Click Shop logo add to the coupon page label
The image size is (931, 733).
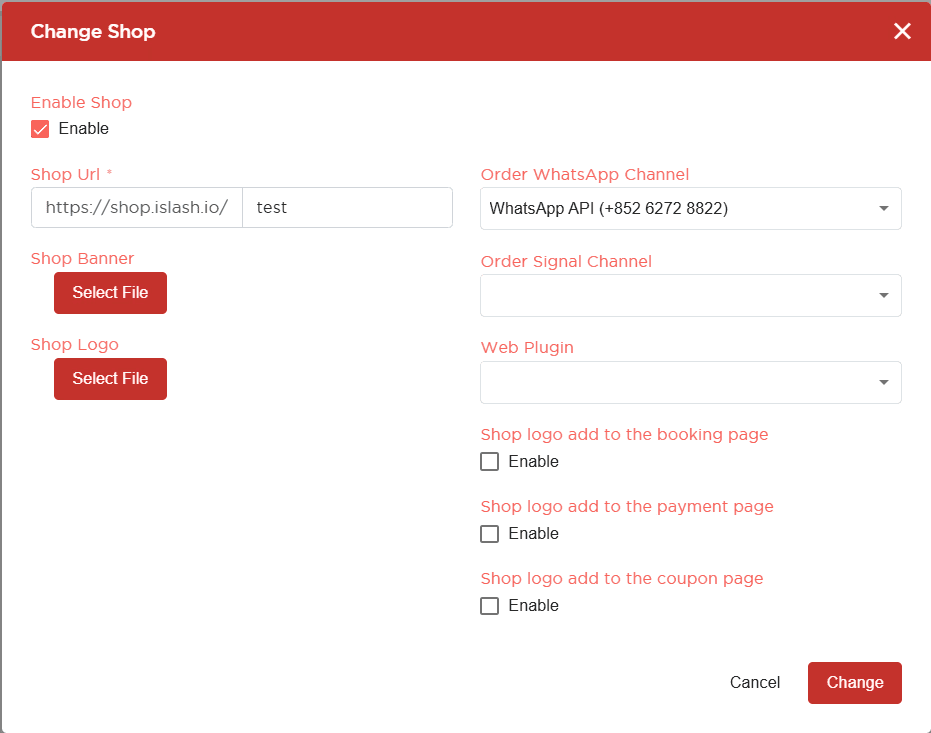[622, 579]
